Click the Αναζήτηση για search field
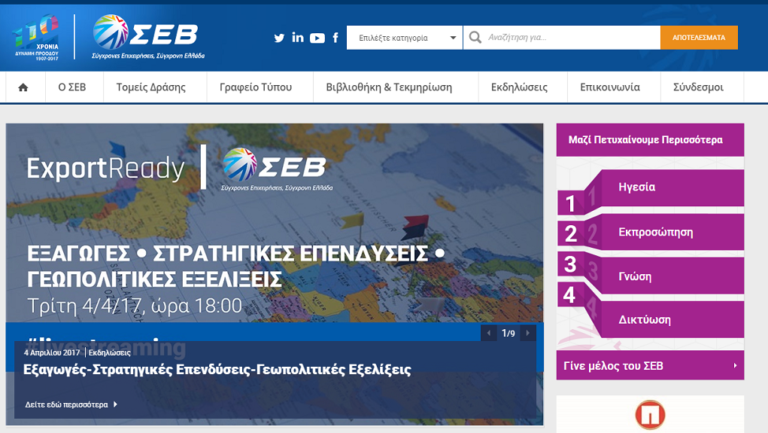768x433 pixels. tap(562, 38)
